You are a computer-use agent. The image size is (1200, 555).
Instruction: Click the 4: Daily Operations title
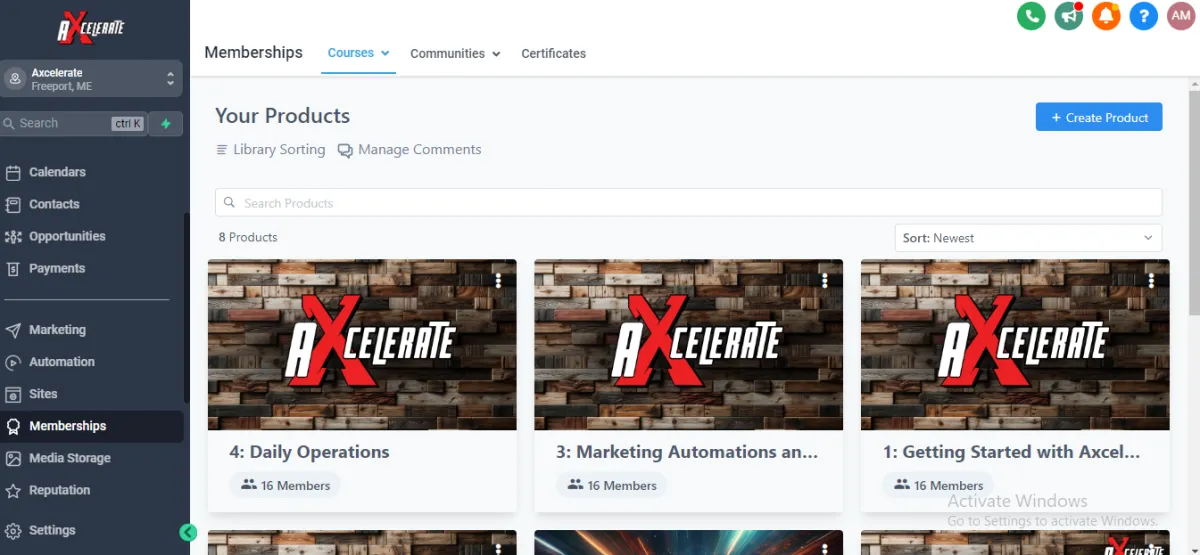tap(309, 452)
